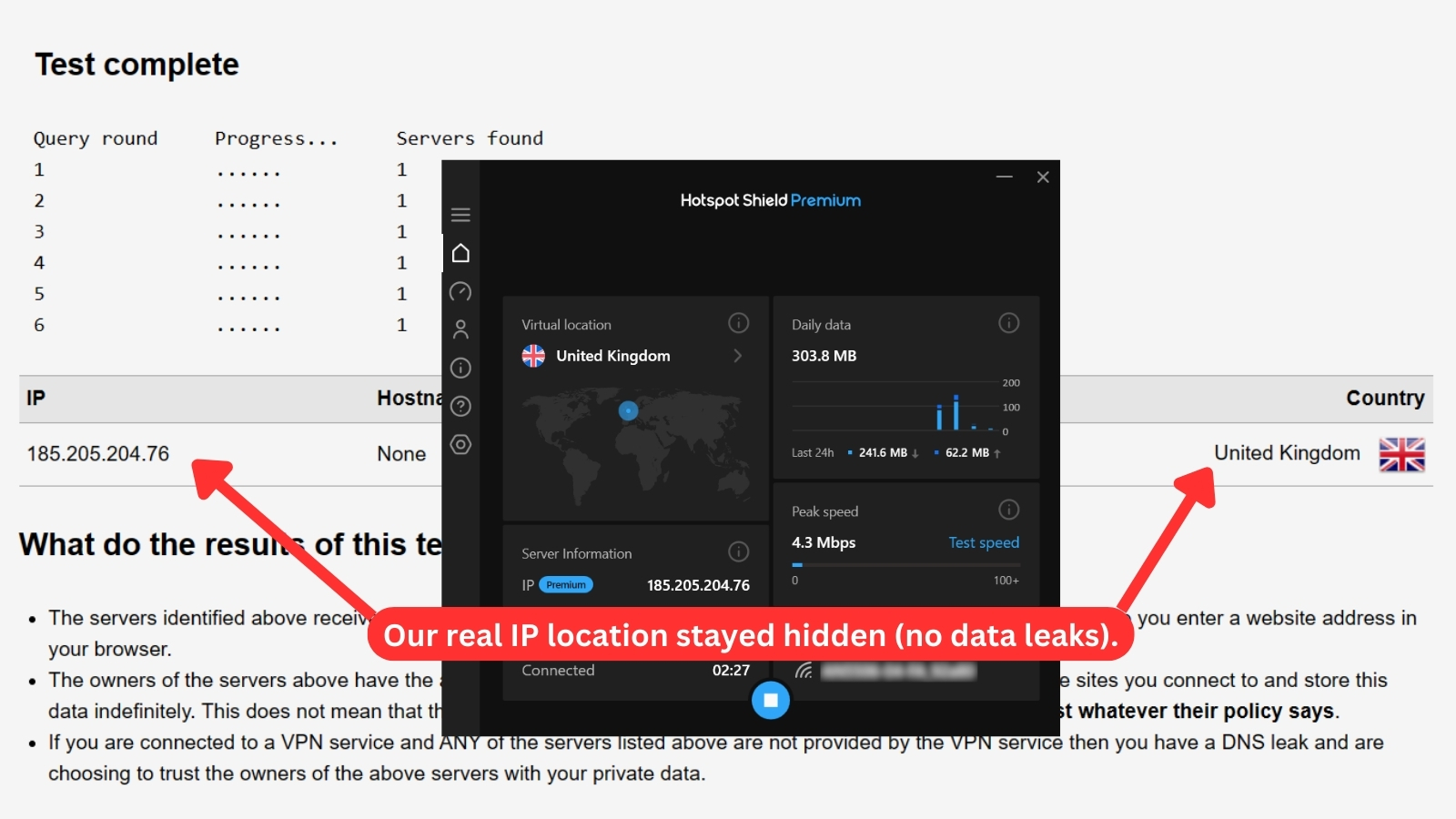
Task: Click the Hotspot Shield Premium title
Action: pyautogui.click(x=770, y=200)
